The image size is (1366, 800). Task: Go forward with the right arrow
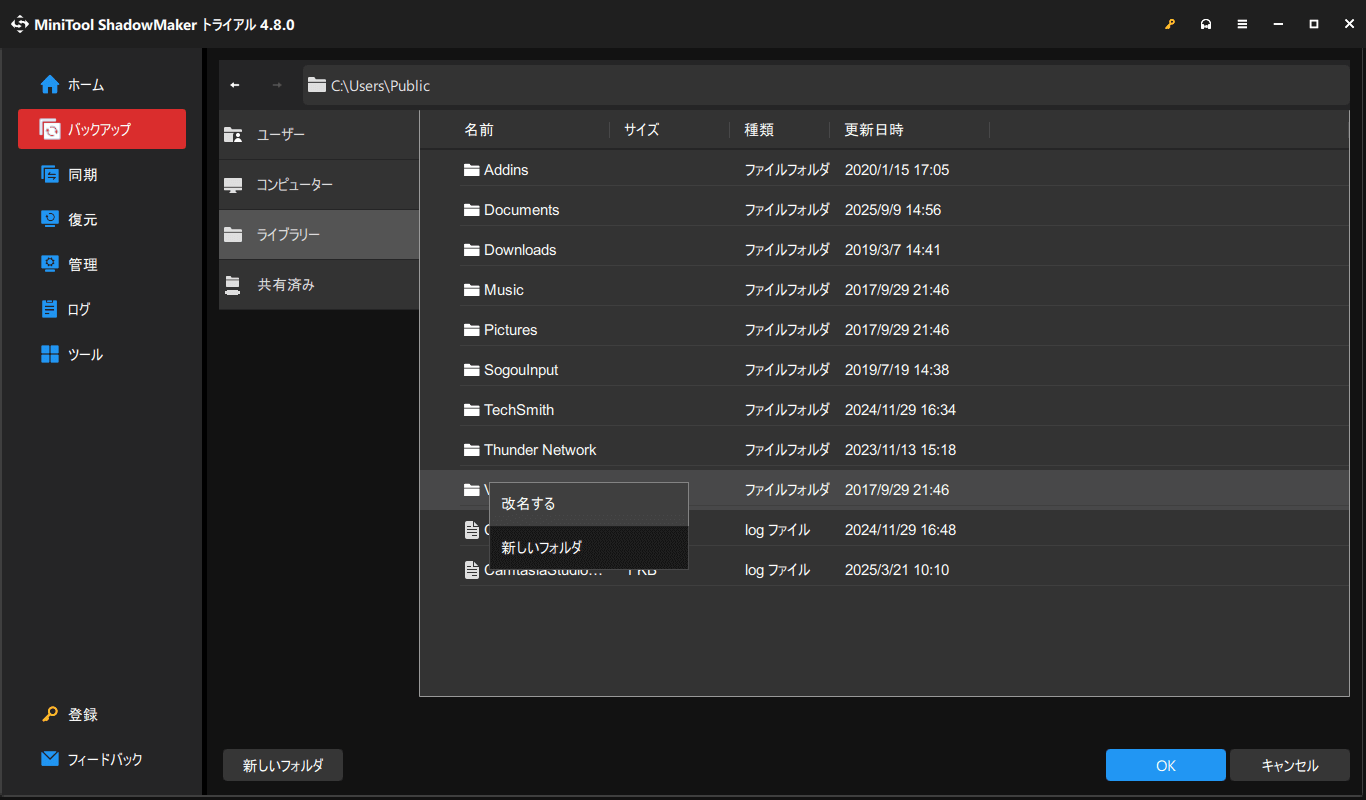277,85
